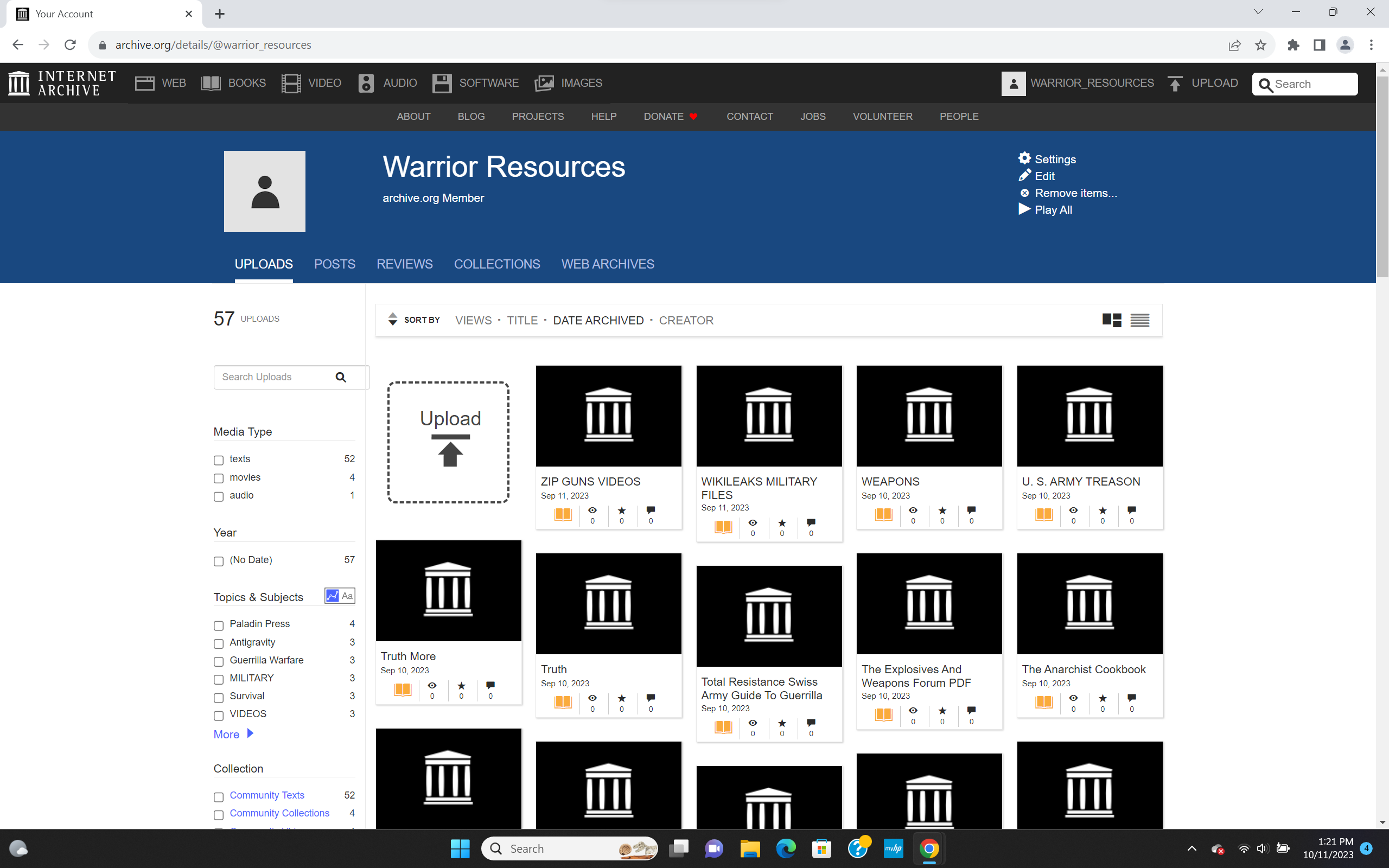The height and width of the screenshot is (868, 1389).
Task: Open the Video section icon
Action: click(291, 83)
